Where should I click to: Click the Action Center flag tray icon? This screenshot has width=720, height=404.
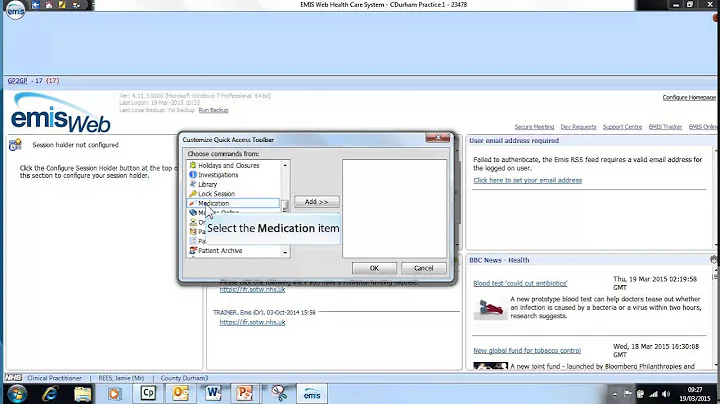[627, 394]
